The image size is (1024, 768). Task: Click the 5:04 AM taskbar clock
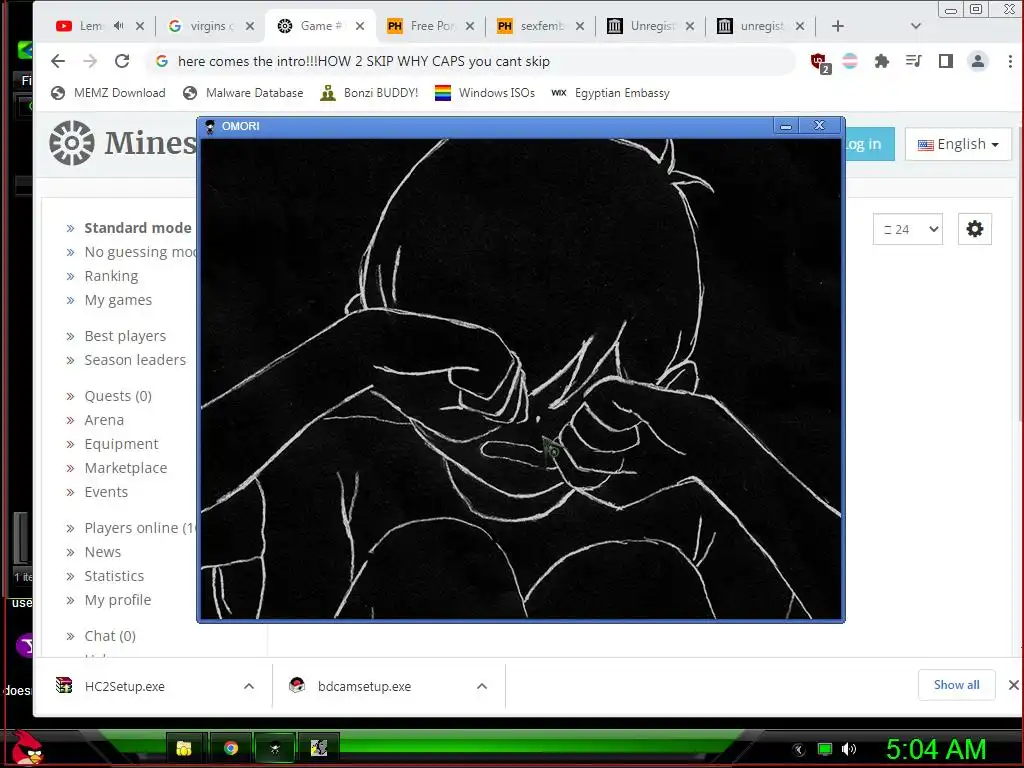tap(936, 749)
